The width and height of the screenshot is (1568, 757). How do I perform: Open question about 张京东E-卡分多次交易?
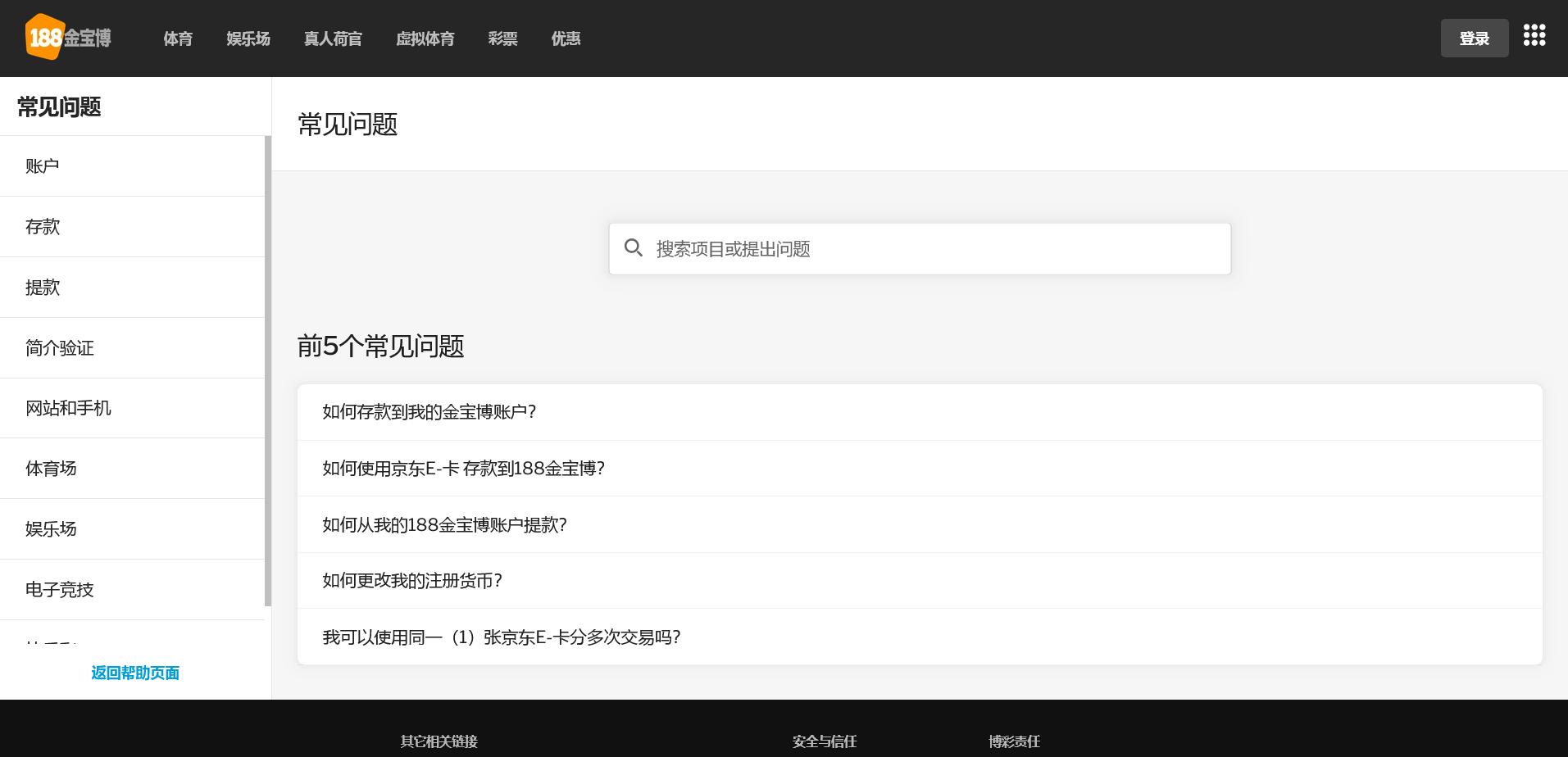click(920, 637)
